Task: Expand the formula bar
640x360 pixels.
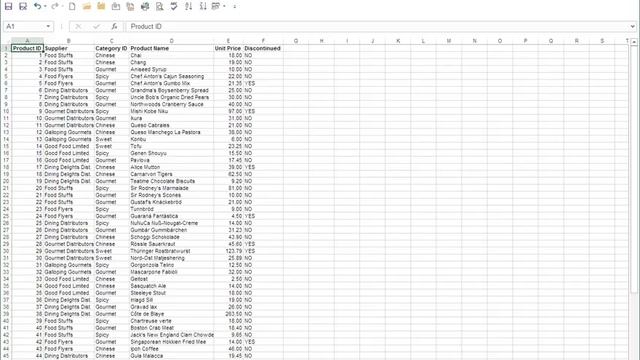Action: point(633,27)
